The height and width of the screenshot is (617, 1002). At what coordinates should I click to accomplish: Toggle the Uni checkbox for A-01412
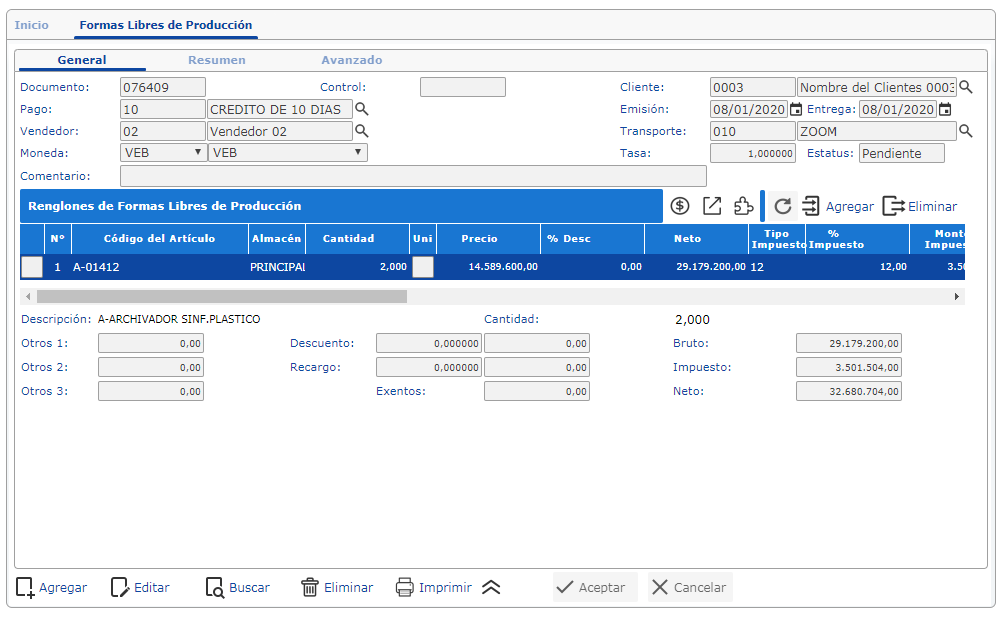point(423,267)
